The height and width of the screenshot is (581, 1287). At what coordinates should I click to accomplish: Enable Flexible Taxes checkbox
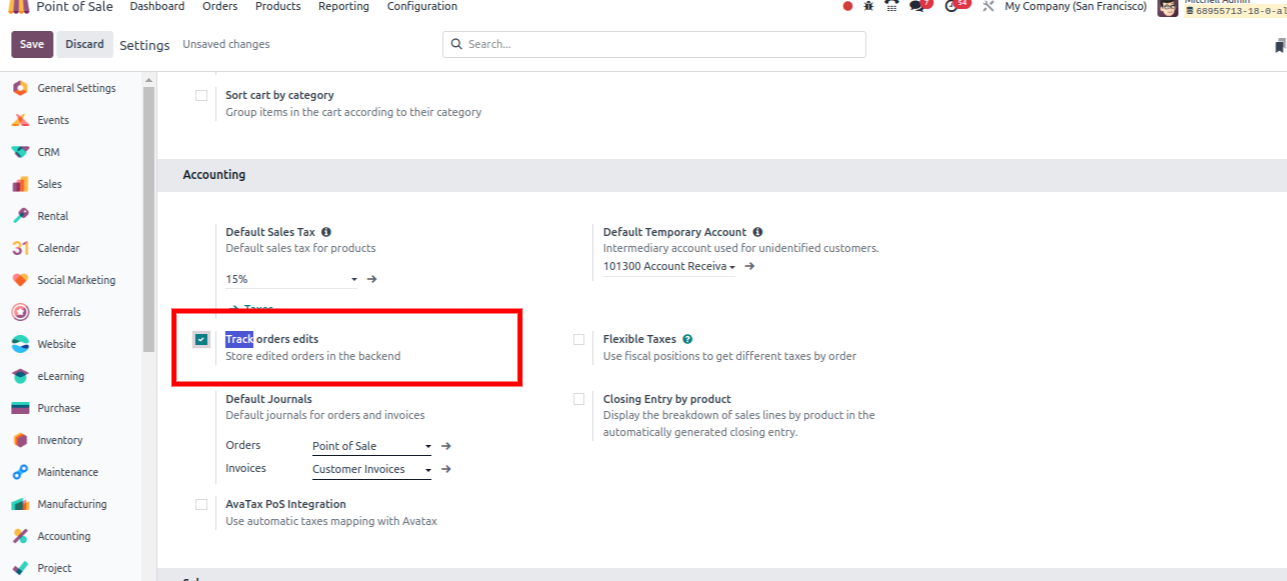[x=579, y=340]
